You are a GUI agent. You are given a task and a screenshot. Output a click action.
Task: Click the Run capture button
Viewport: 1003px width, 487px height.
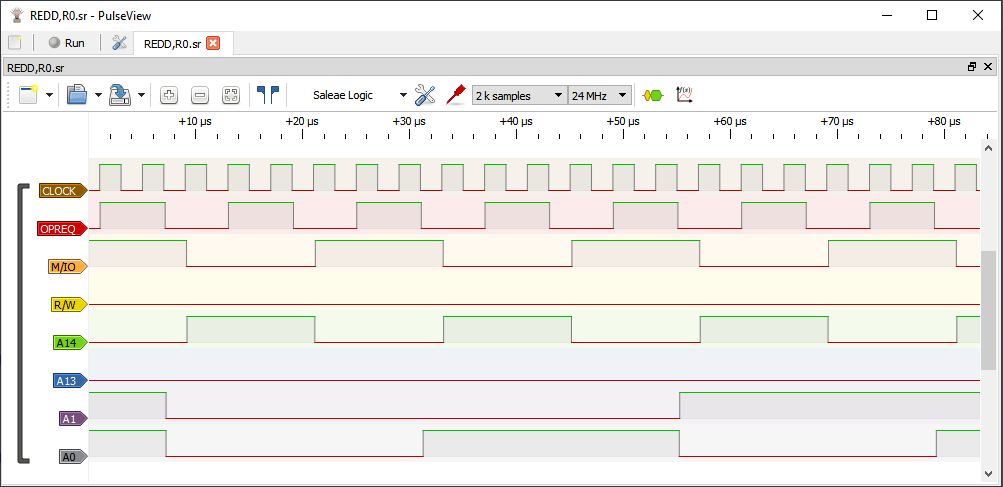point(66,43)
